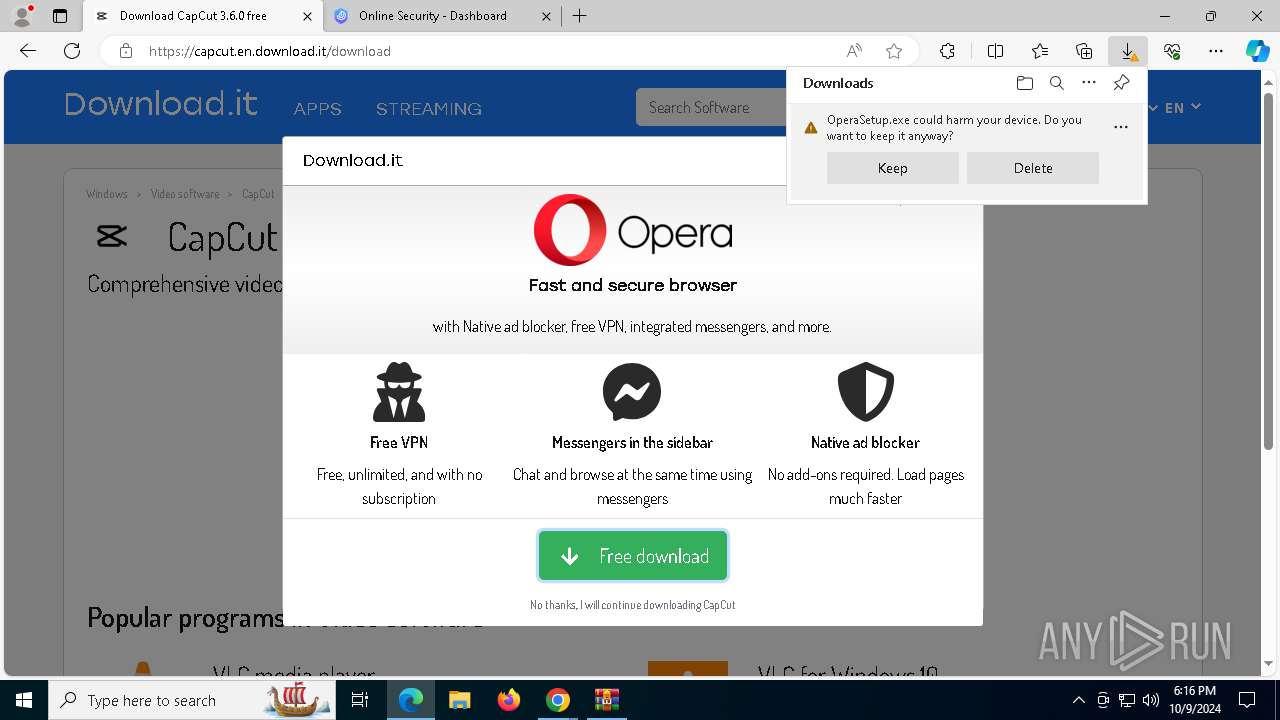Delete the OperaSetup.exe download
This screenshot has height=720, width=1280.
coord(1033,168)
